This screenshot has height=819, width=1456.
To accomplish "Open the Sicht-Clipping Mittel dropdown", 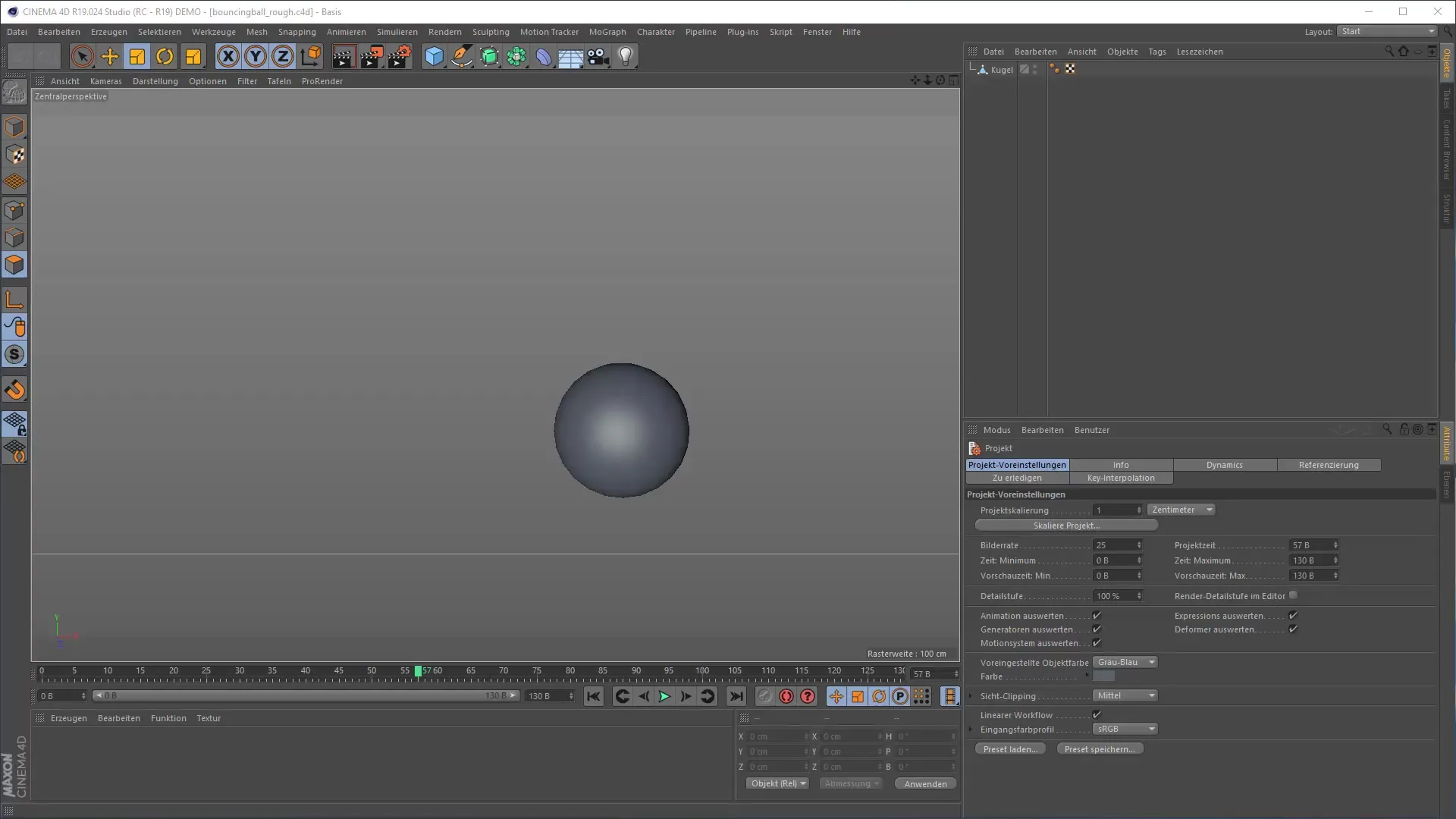I will 1125,695.
